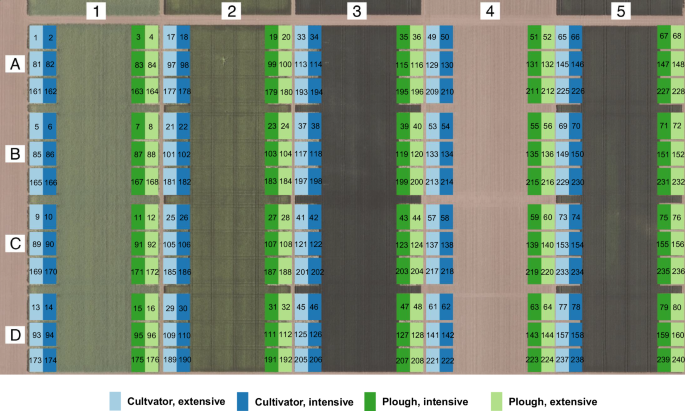Select plot 178
This screenshot has width=685, height=411.
point(184,91)
